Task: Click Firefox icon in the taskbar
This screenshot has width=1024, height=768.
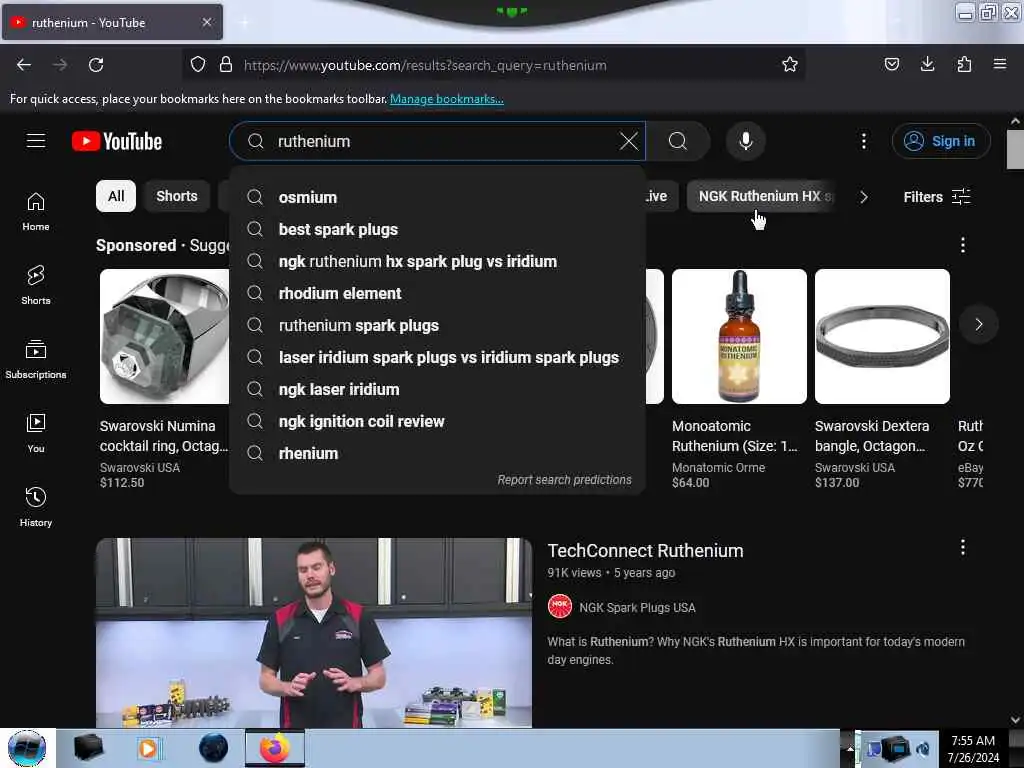Action: pos(275,748)
